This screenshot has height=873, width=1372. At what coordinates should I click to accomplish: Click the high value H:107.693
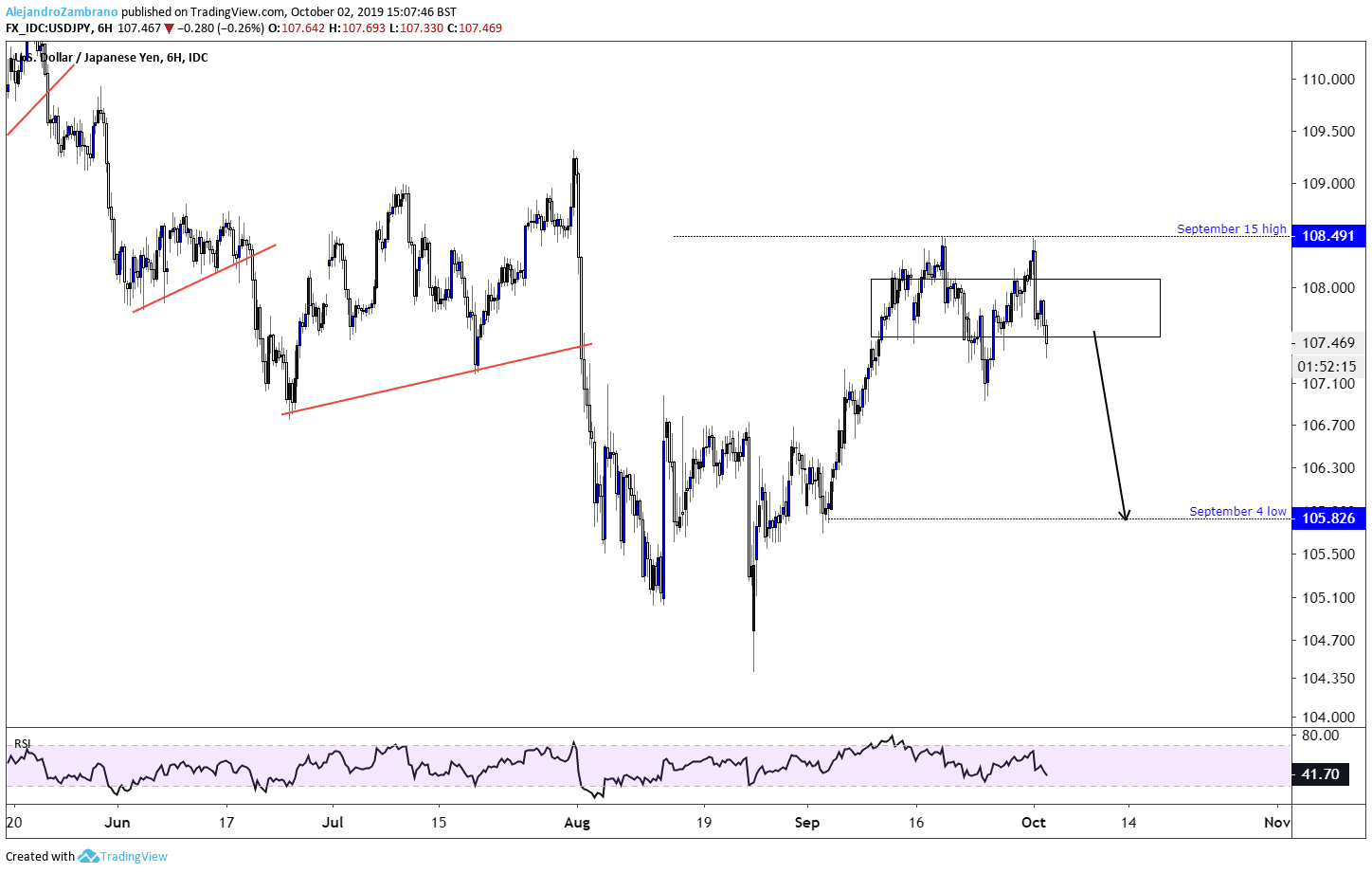[x=357, y=28]
